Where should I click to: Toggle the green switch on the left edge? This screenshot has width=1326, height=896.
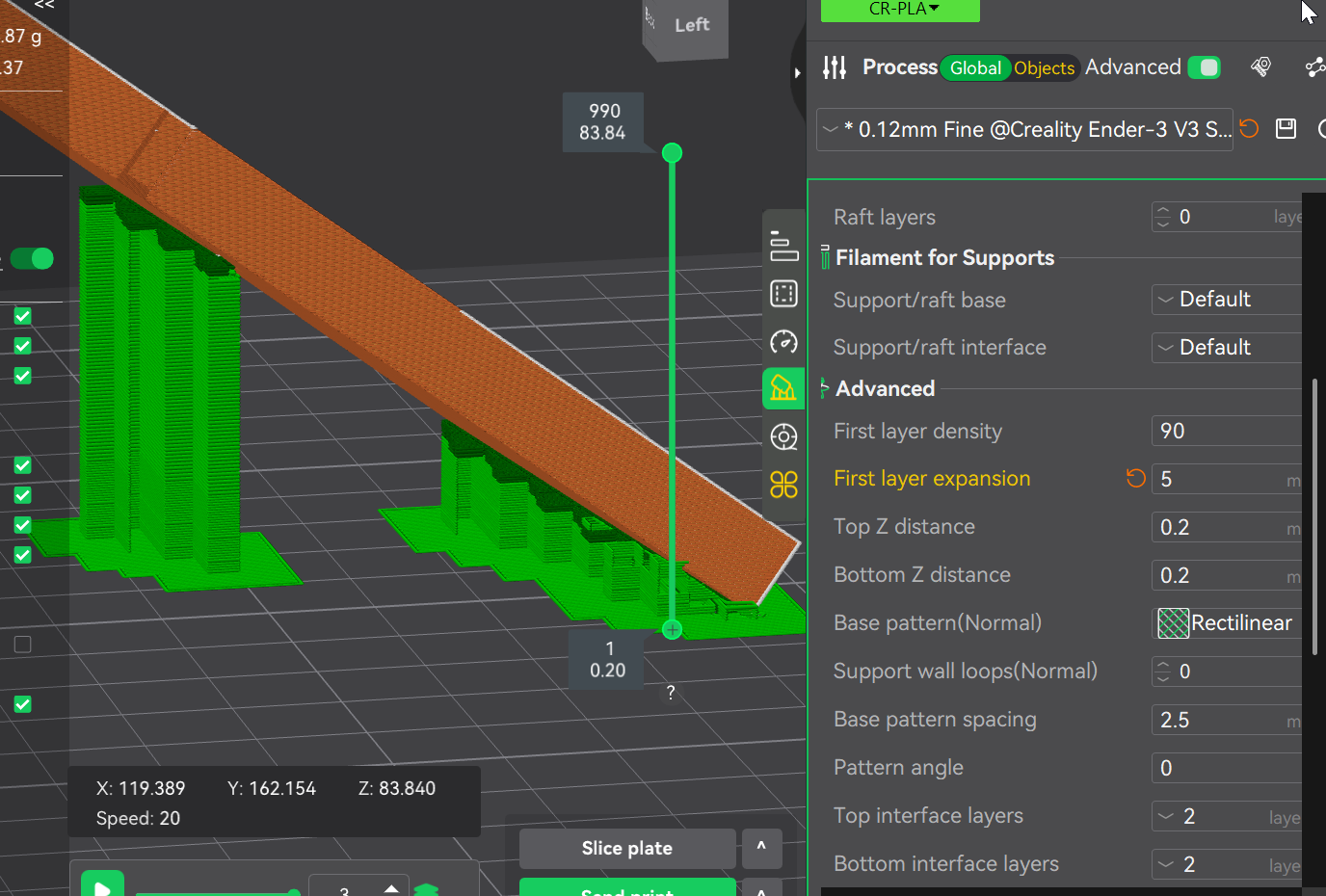click(32, 258)
